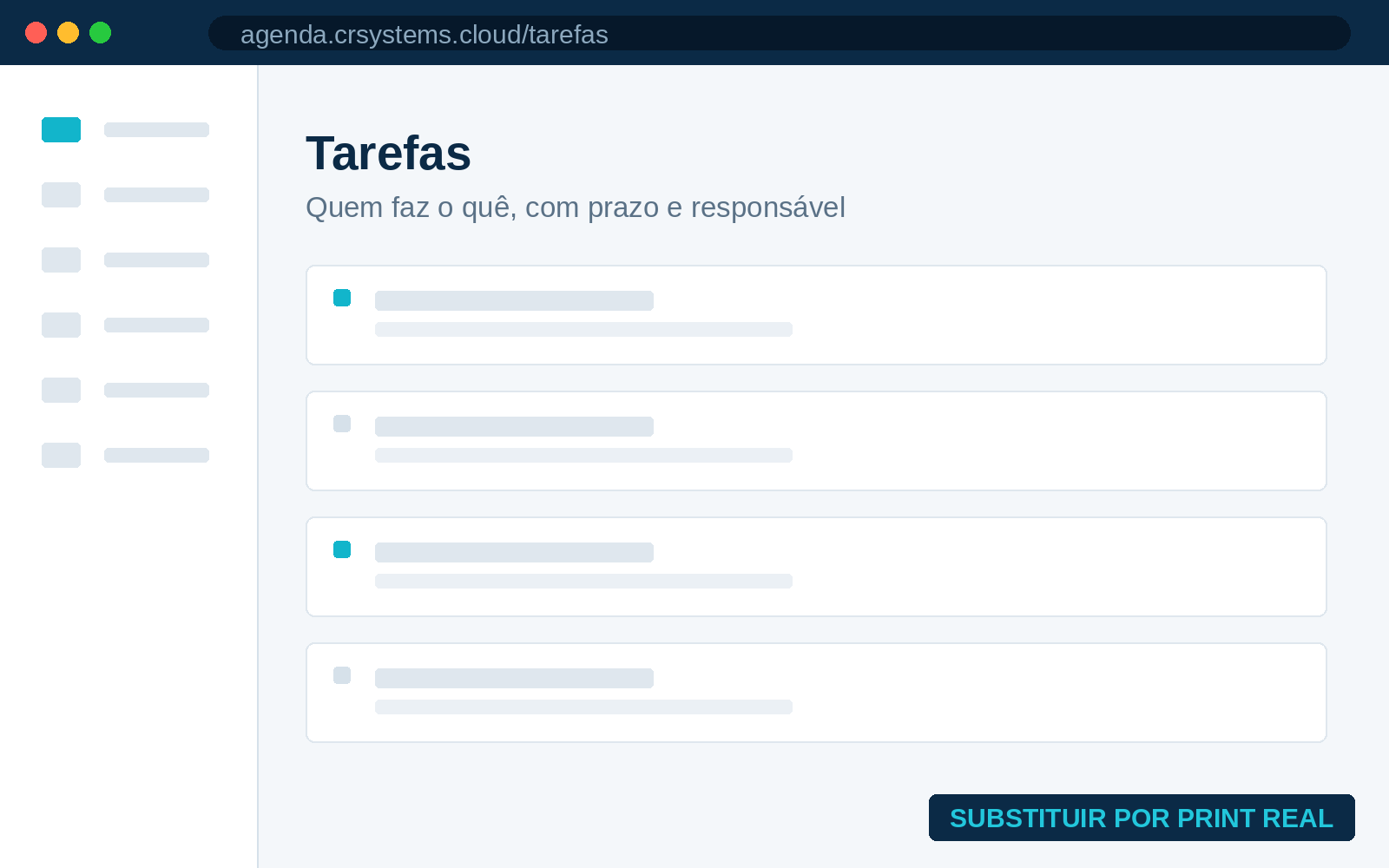The width and height of the screenshot is (1389, 868).
Task: Select the third sidebar icon
Action: [x=61, y=260]
